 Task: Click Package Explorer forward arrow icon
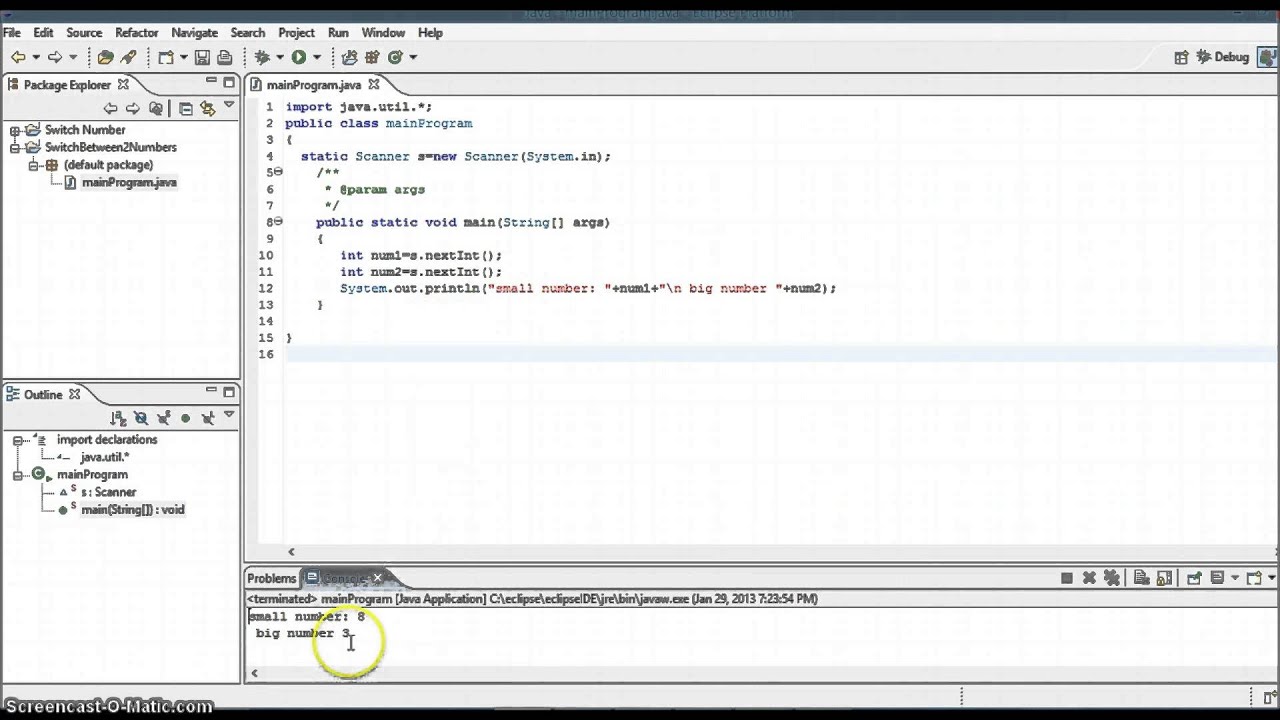(133, 108)
